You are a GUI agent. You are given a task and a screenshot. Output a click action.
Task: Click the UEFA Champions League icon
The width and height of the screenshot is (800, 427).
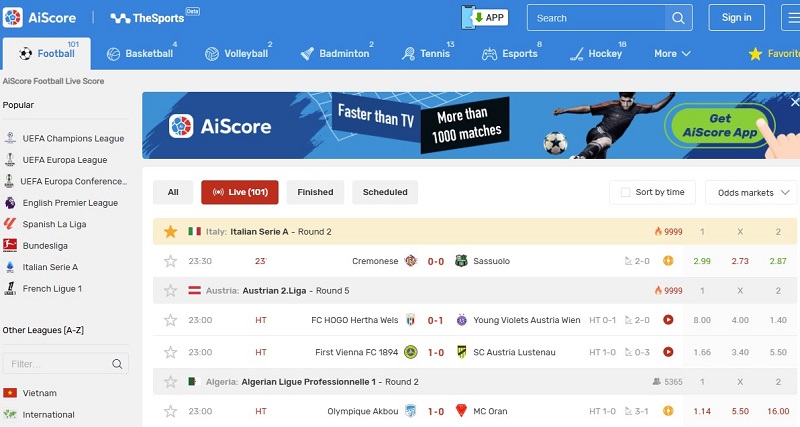(10, 138)
